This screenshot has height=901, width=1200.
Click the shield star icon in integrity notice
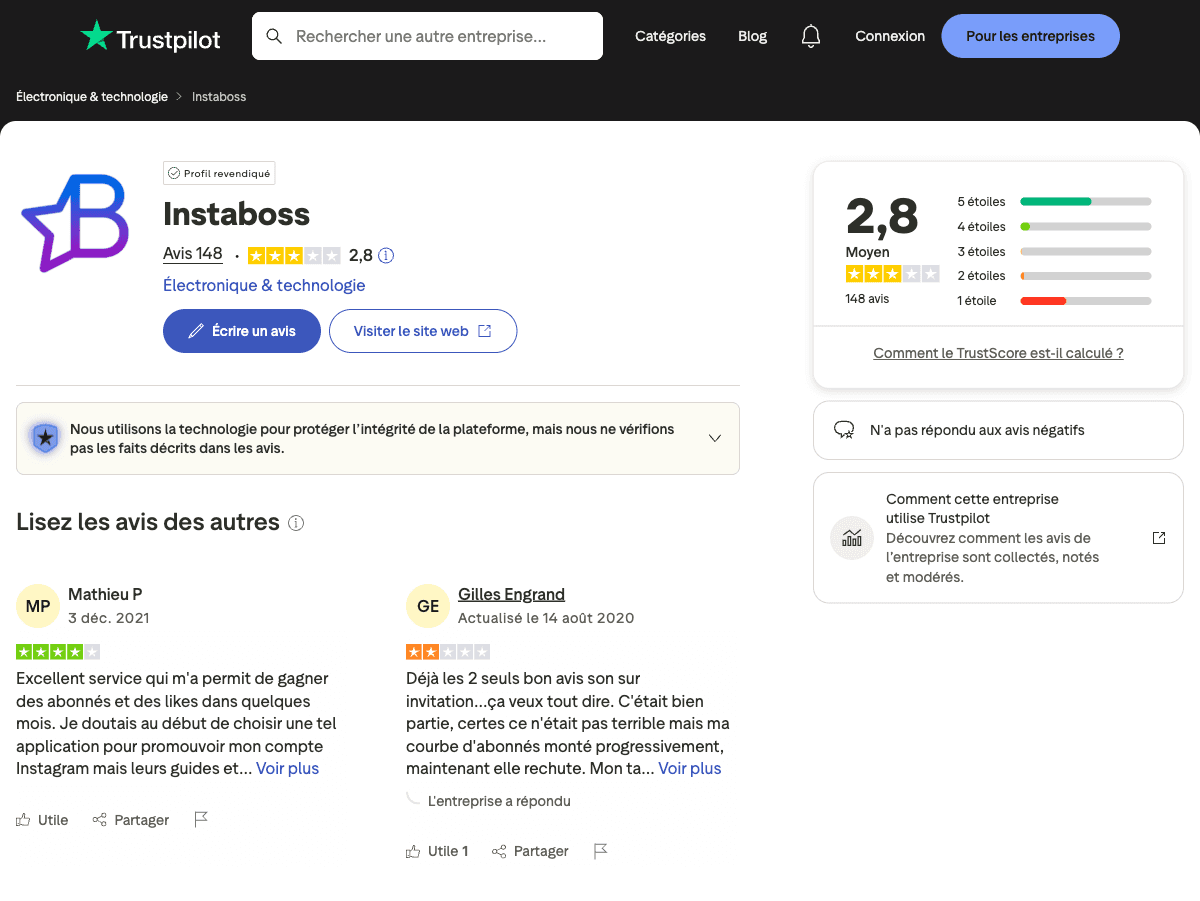[44, 438]
